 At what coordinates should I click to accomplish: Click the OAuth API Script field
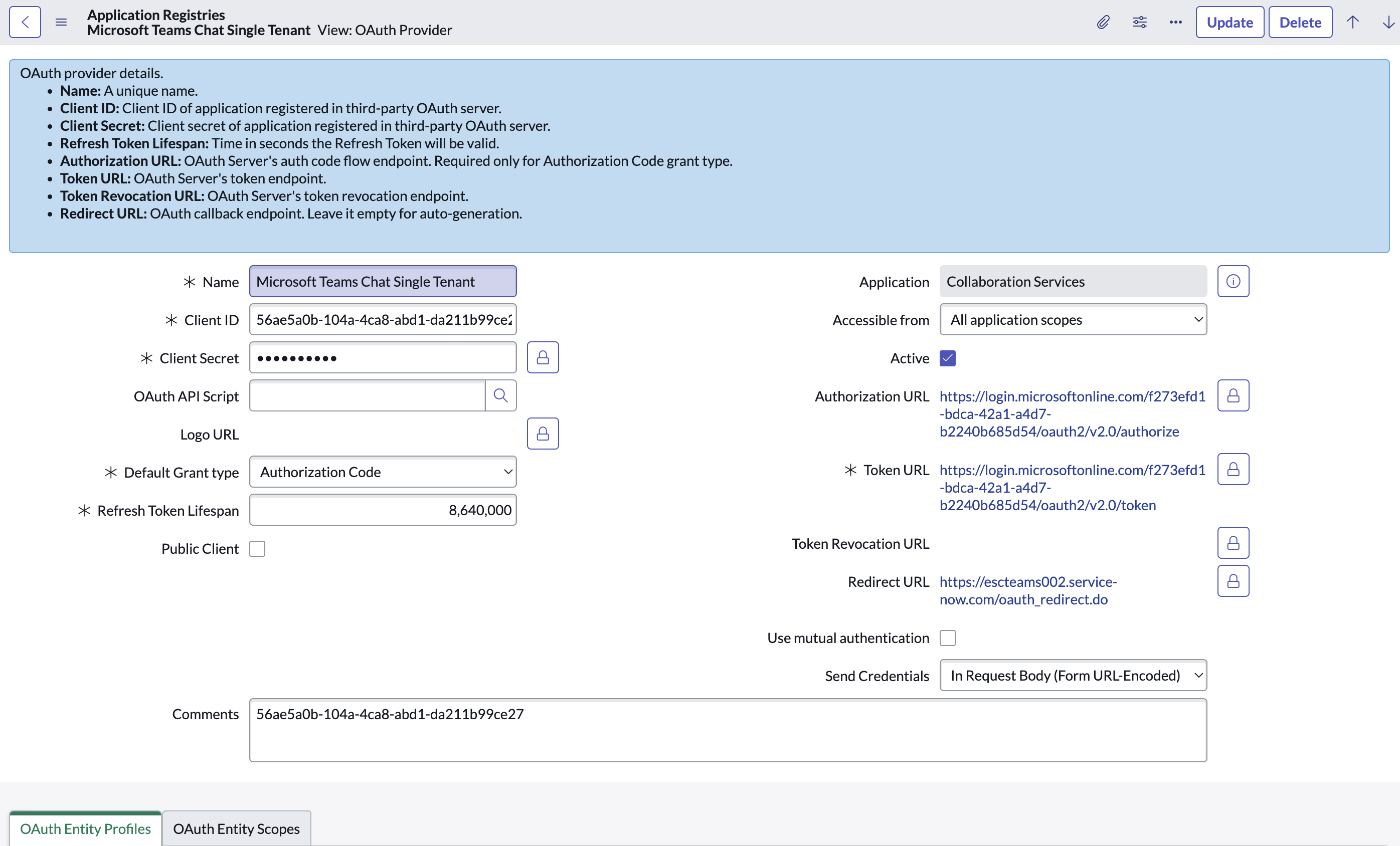368,396
